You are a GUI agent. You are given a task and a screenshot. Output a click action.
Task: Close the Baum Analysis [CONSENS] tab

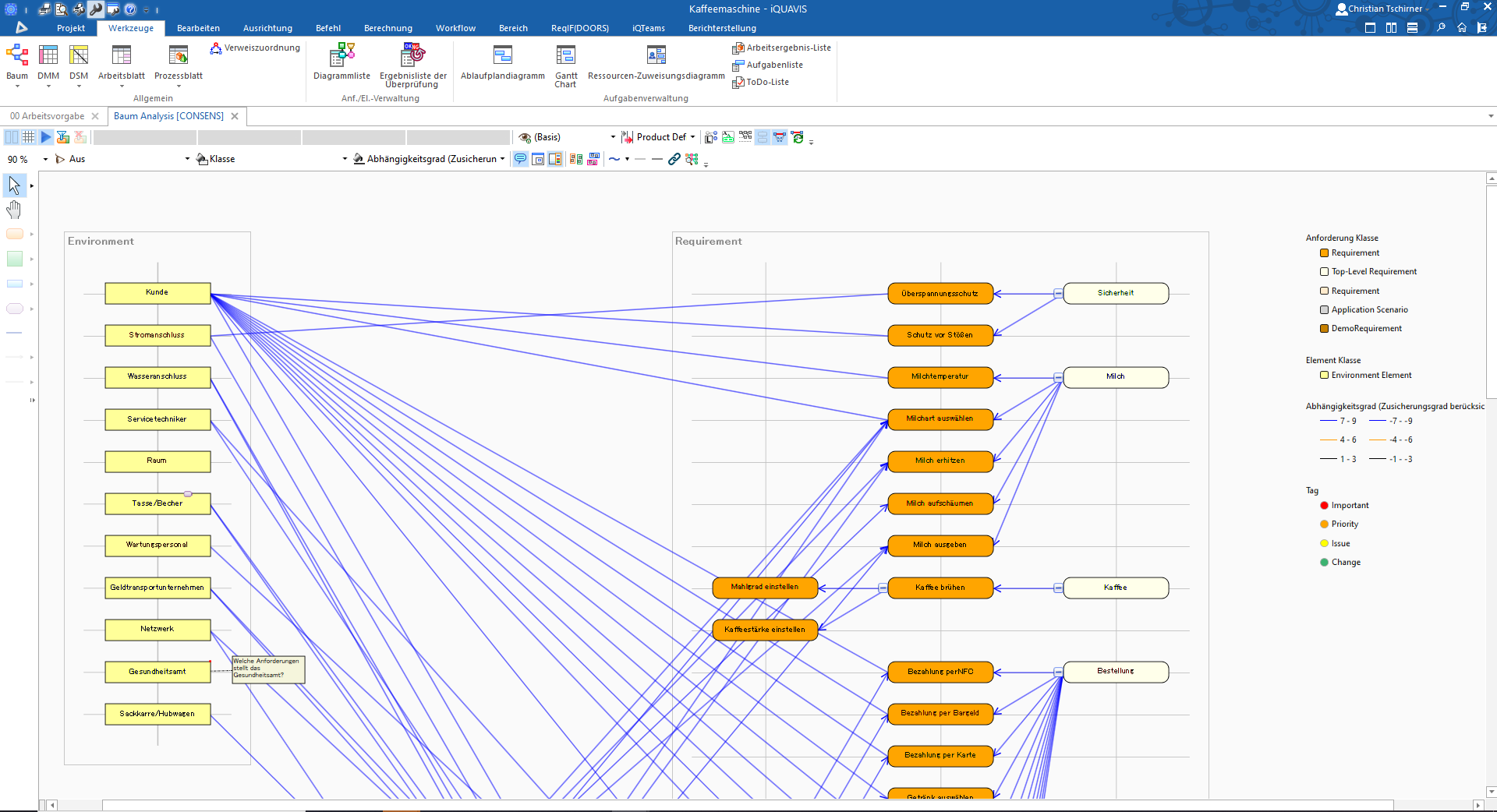click(234, 116)
